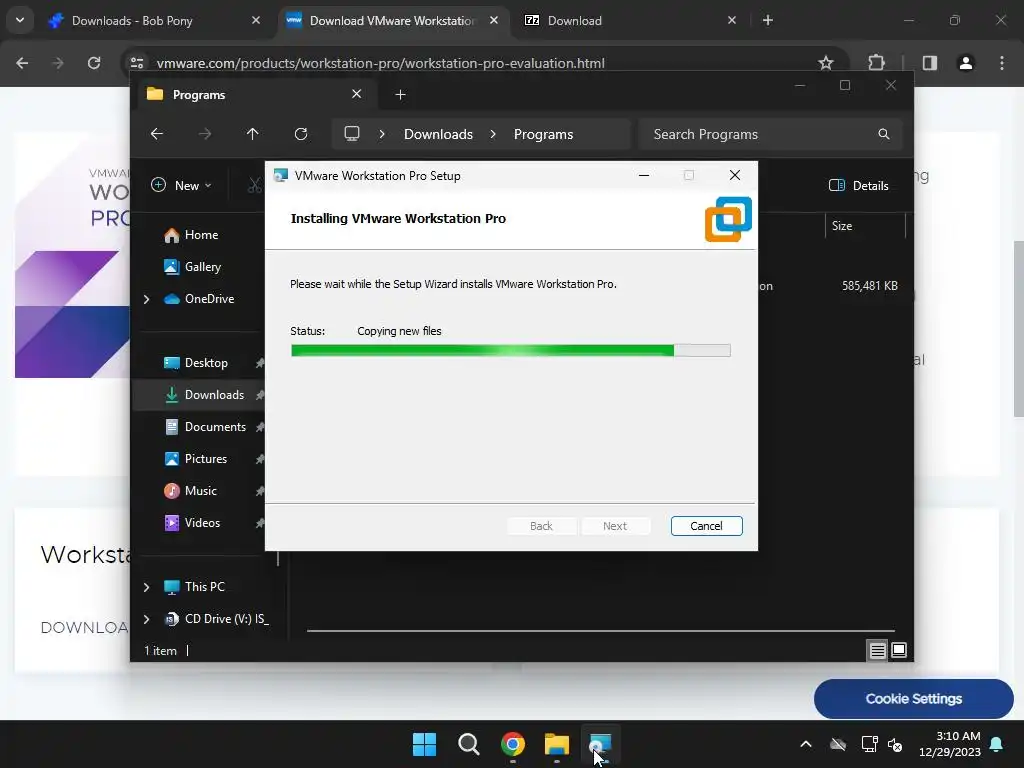Viewport: 1024px width, 768px height.
Task: Open the New dropdown in File Explorer
Action: click(x=182, y=185)
